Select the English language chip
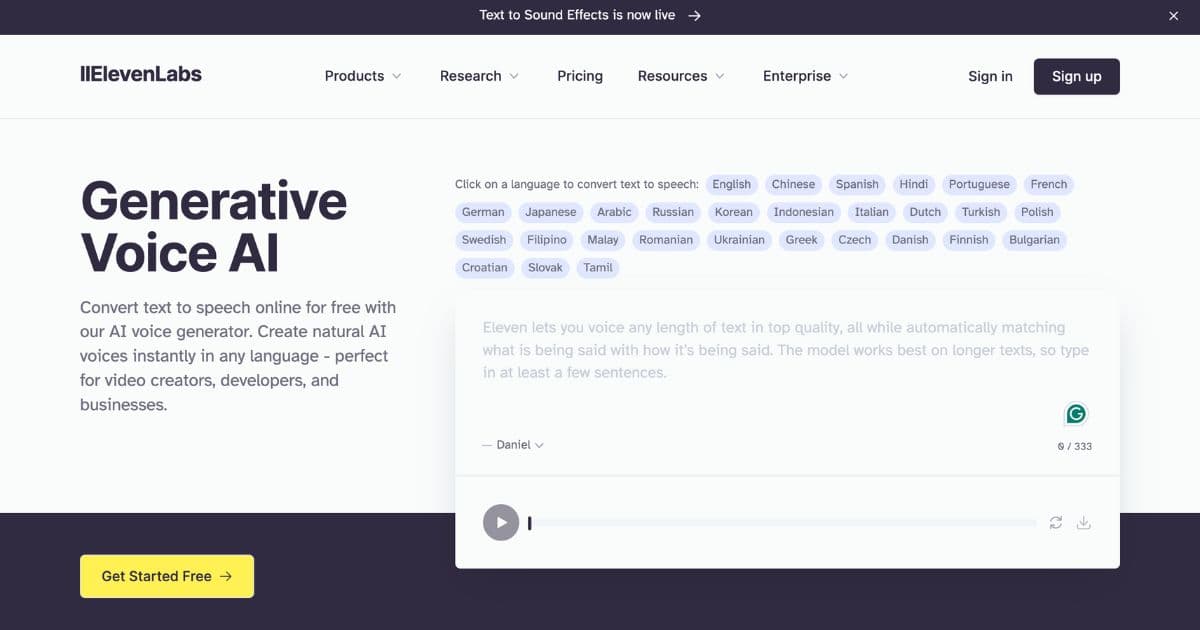1200x630 pixels. [732, 184]
